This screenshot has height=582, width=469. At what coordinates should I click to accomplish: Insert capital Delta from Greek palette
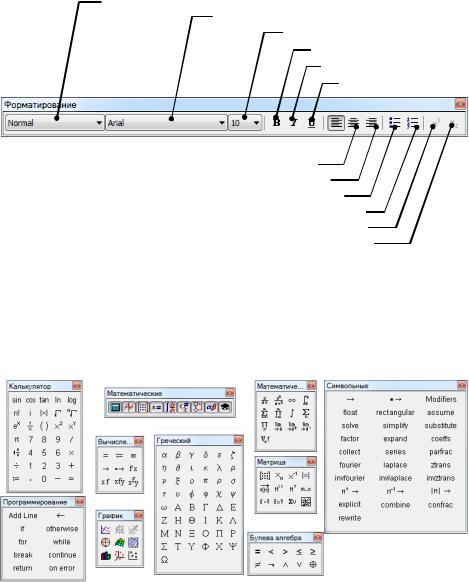[219, 507]
